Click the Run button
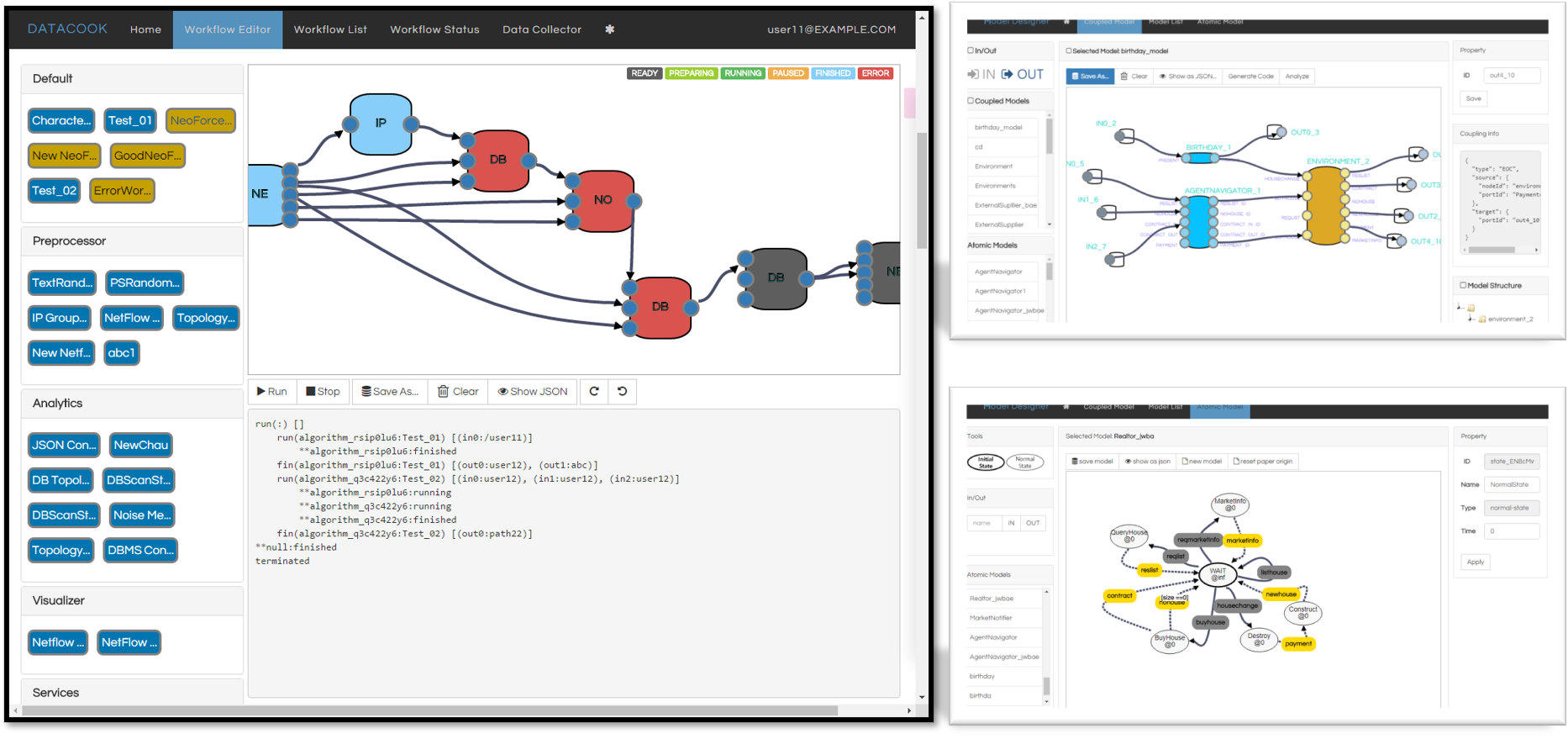 click(x=272, y=392)
